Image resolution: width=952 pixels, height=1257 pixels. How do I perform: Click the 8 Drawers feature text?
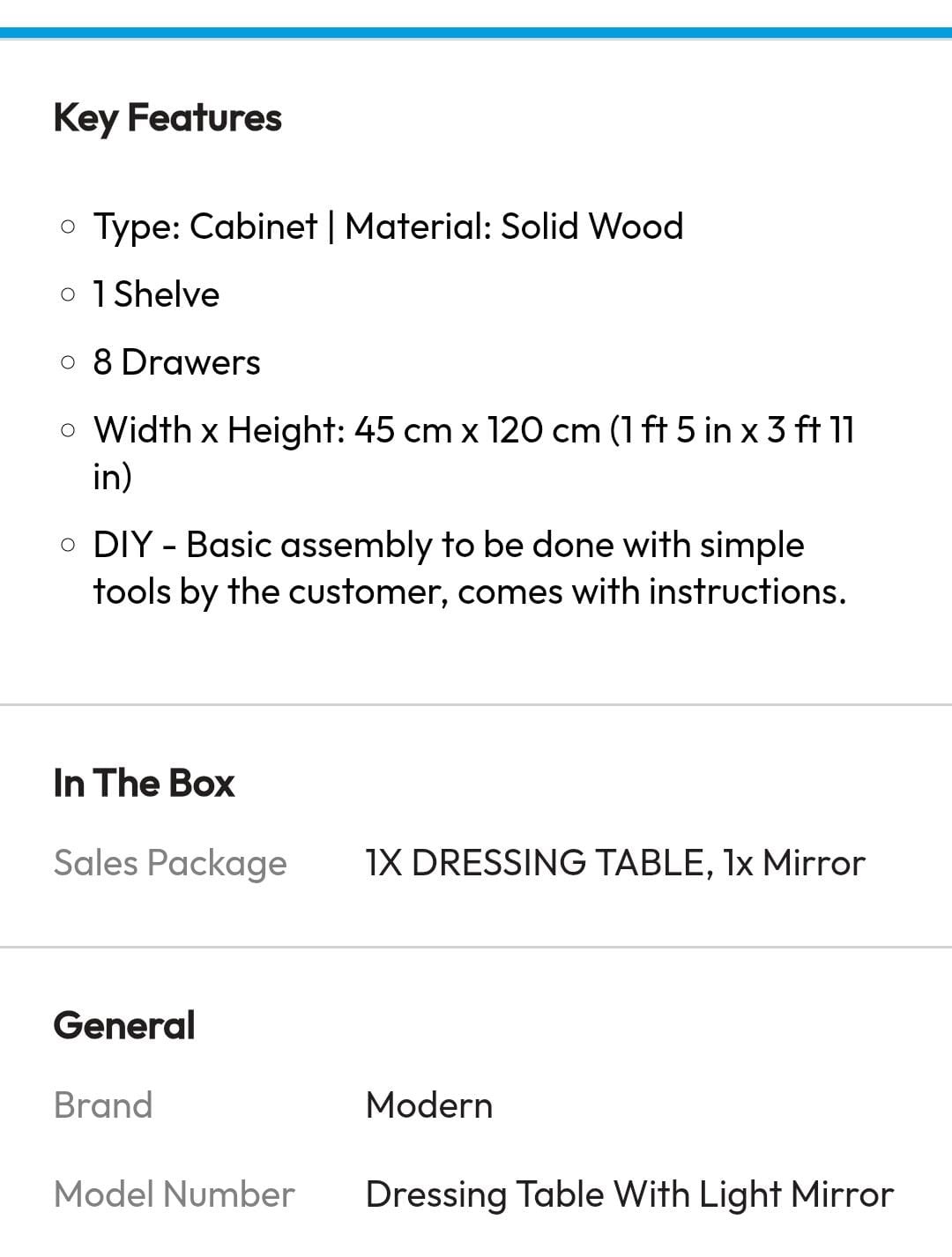point(176,362)
